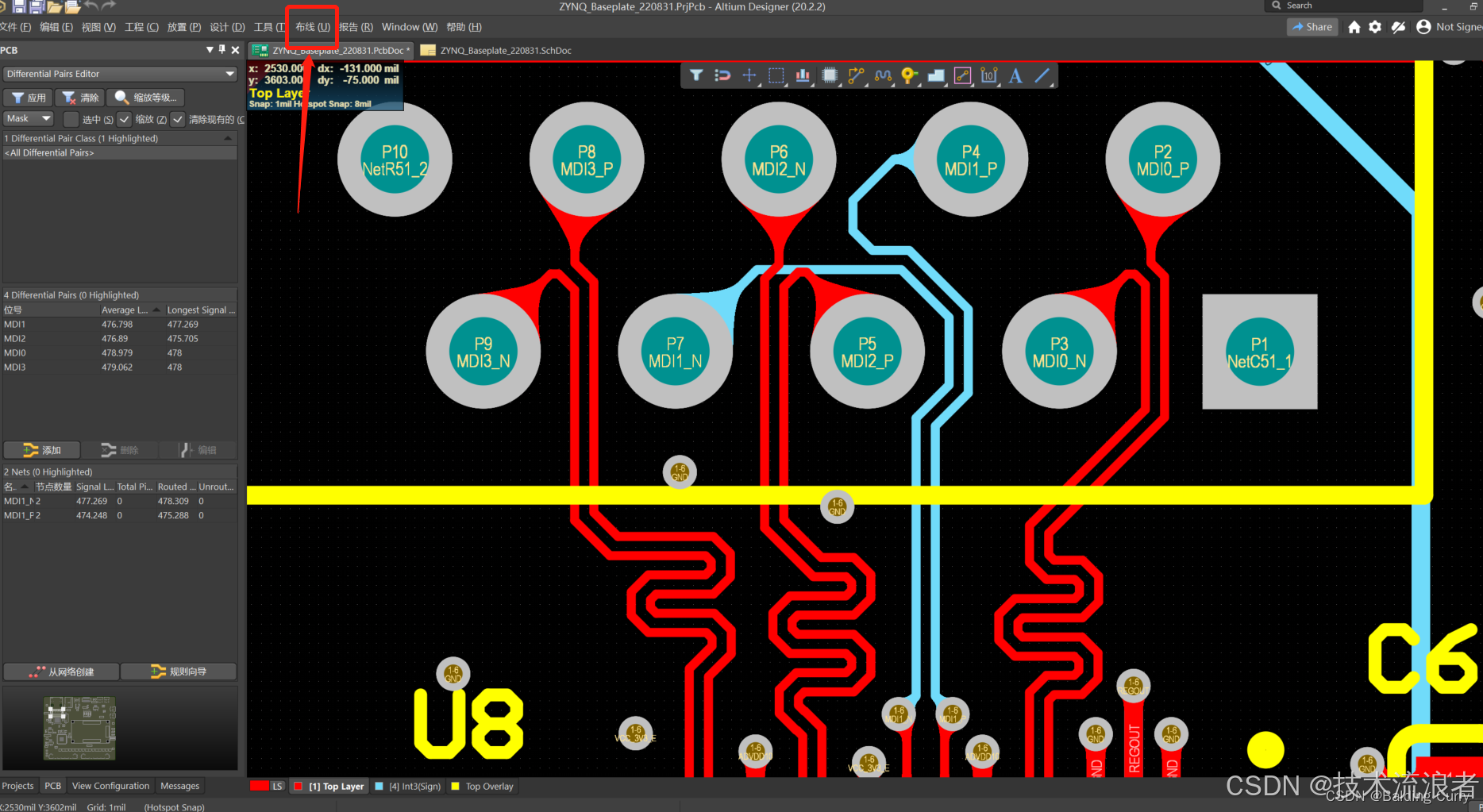Screen dimensions: 1483x812
Task: Click the place component chip icon
Action: pos(830,75)
